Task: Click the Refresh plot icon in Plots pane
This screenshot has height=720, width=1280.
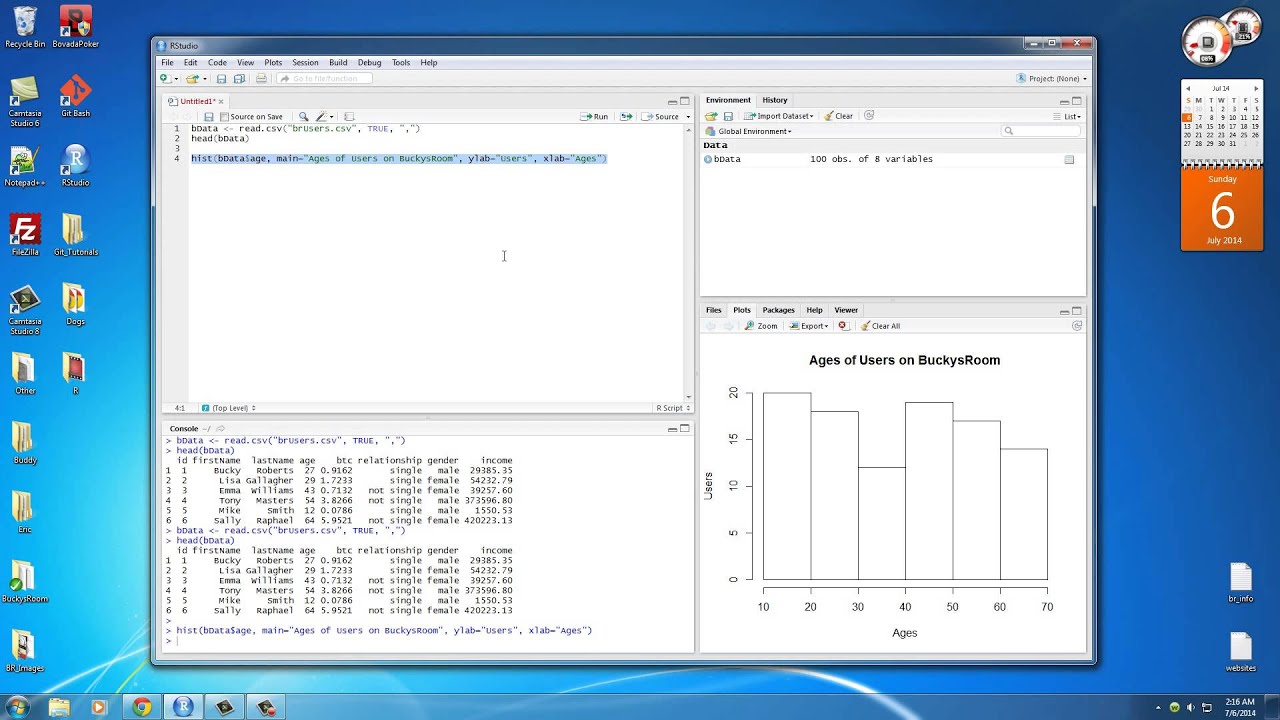Action: coord(1077,326)
